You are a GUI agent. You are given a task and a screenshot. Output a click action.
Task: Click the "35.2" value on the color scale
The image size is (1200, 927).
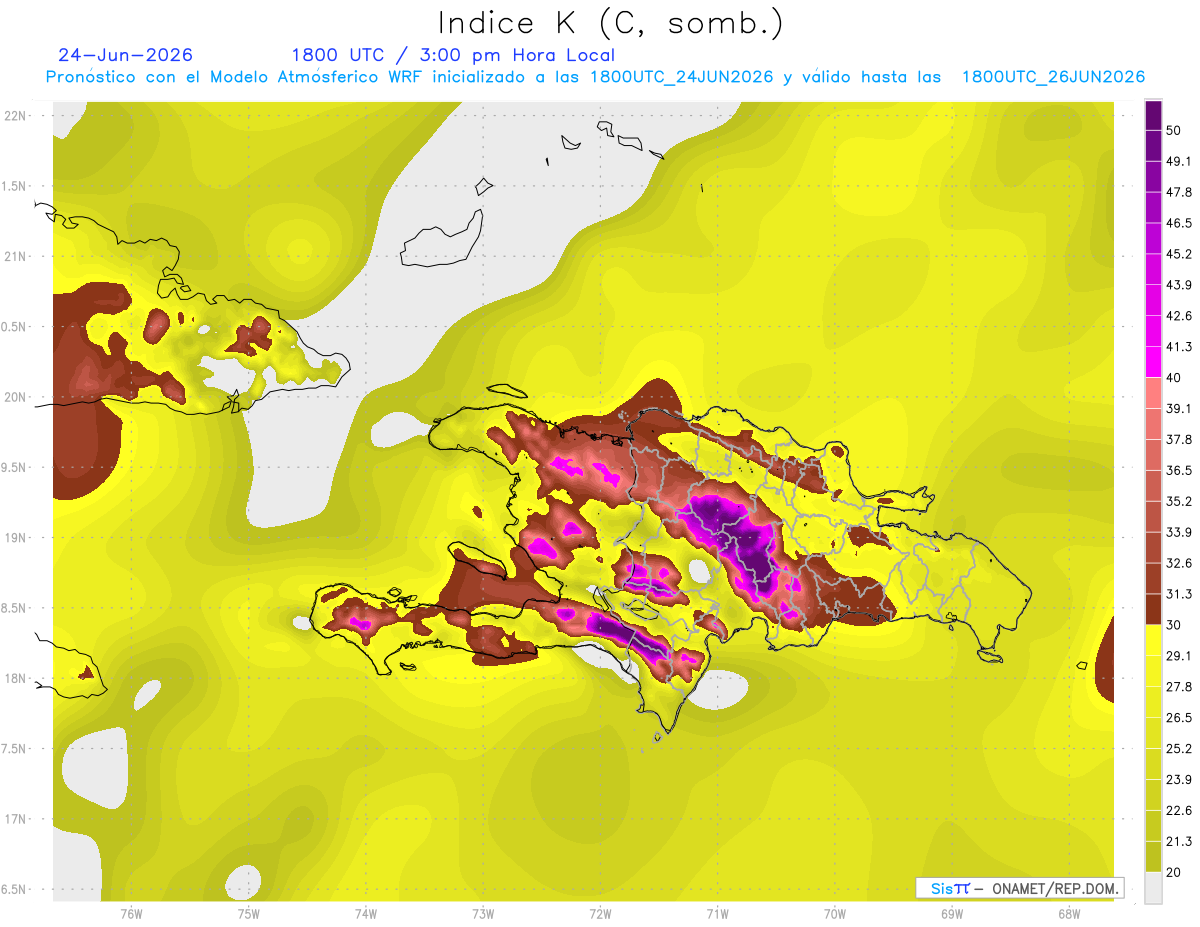tap(1179, 501)
